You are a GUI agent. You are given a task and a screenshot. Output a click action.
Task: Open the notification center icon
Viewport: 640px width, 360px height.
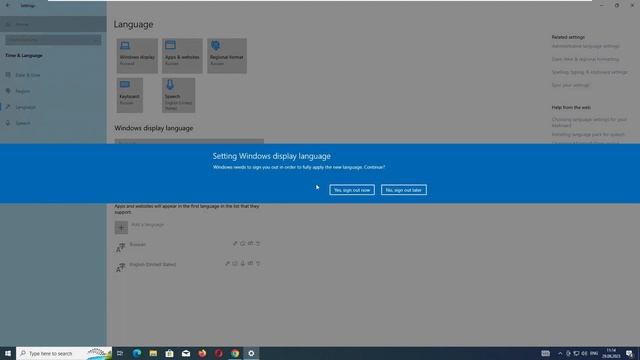(629, 353)
